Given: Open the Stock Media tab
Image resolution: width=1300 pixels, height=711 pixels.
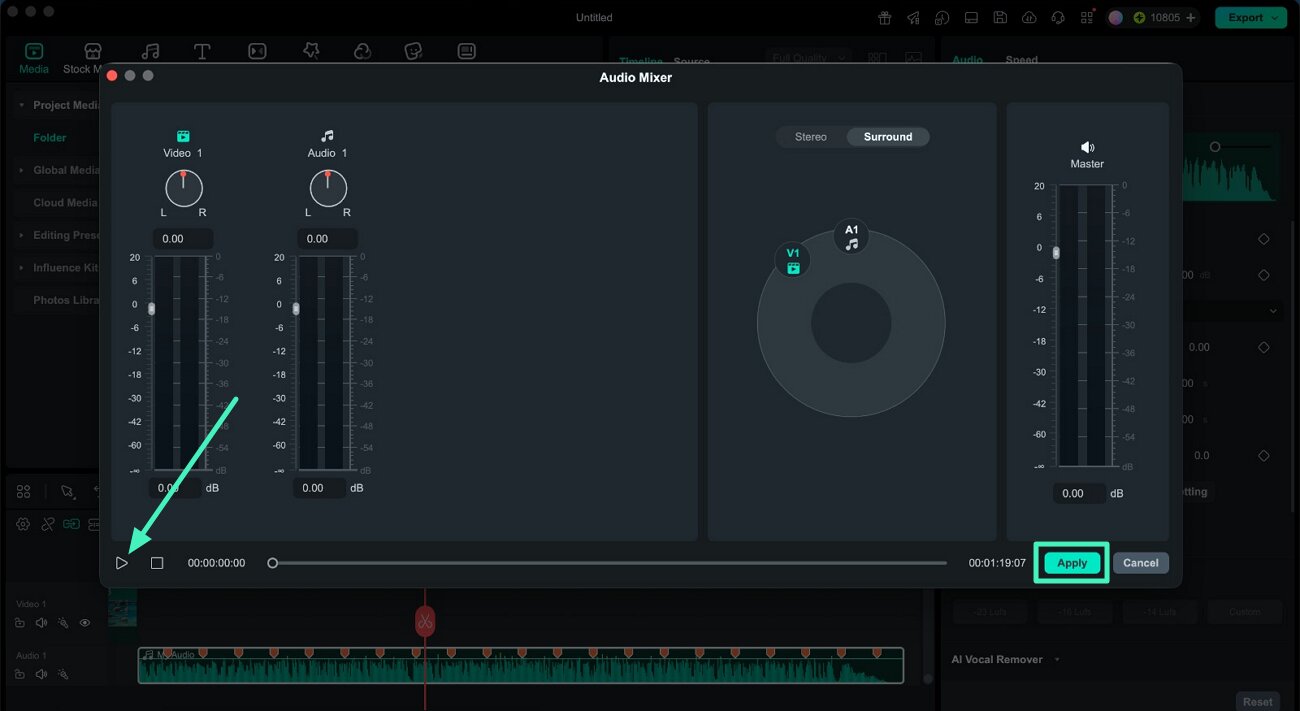Looking at the screenshot, I should (x=84, y=58).
